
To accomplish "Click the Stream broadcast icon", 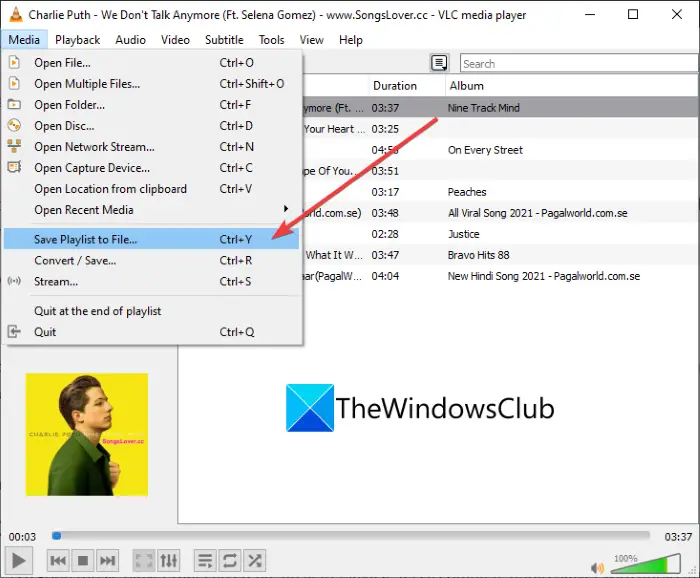I will click(x=14, y=281).
